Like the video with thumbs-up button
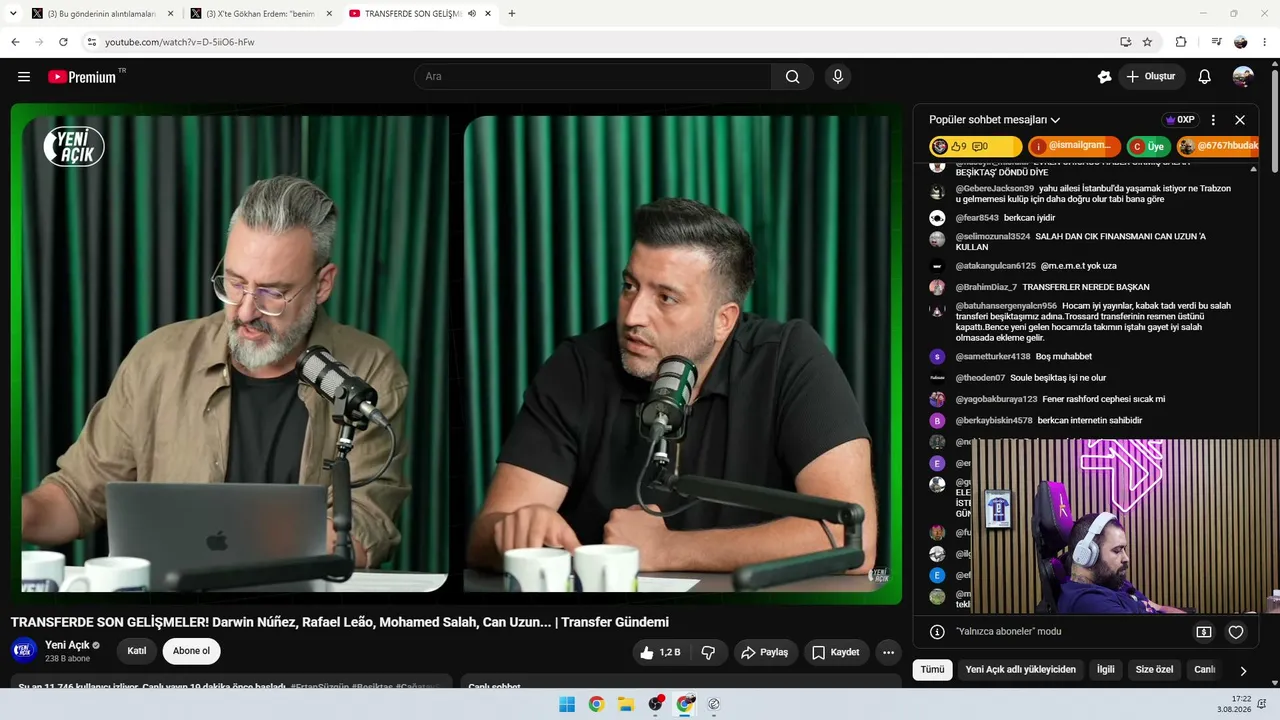This screenshot has width=1280, height=720. pos(660,653)
